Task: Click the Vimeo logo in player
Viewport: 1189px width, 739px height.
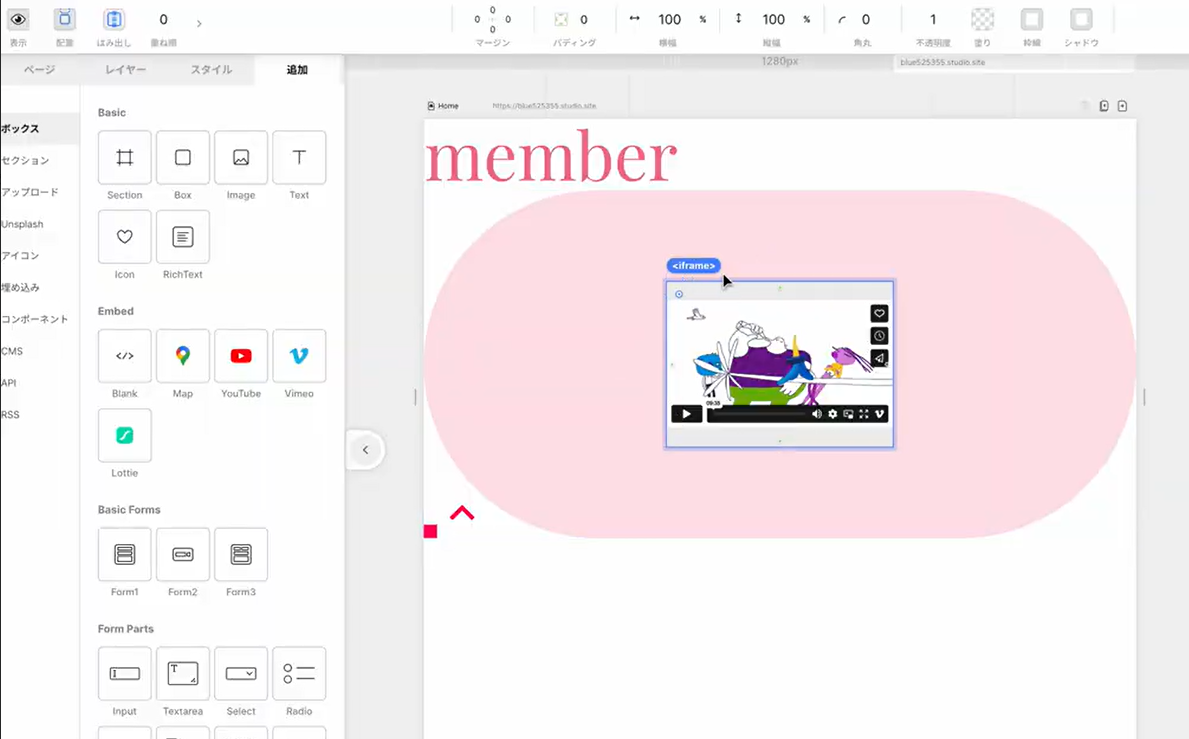Action: tap(880, 414)
